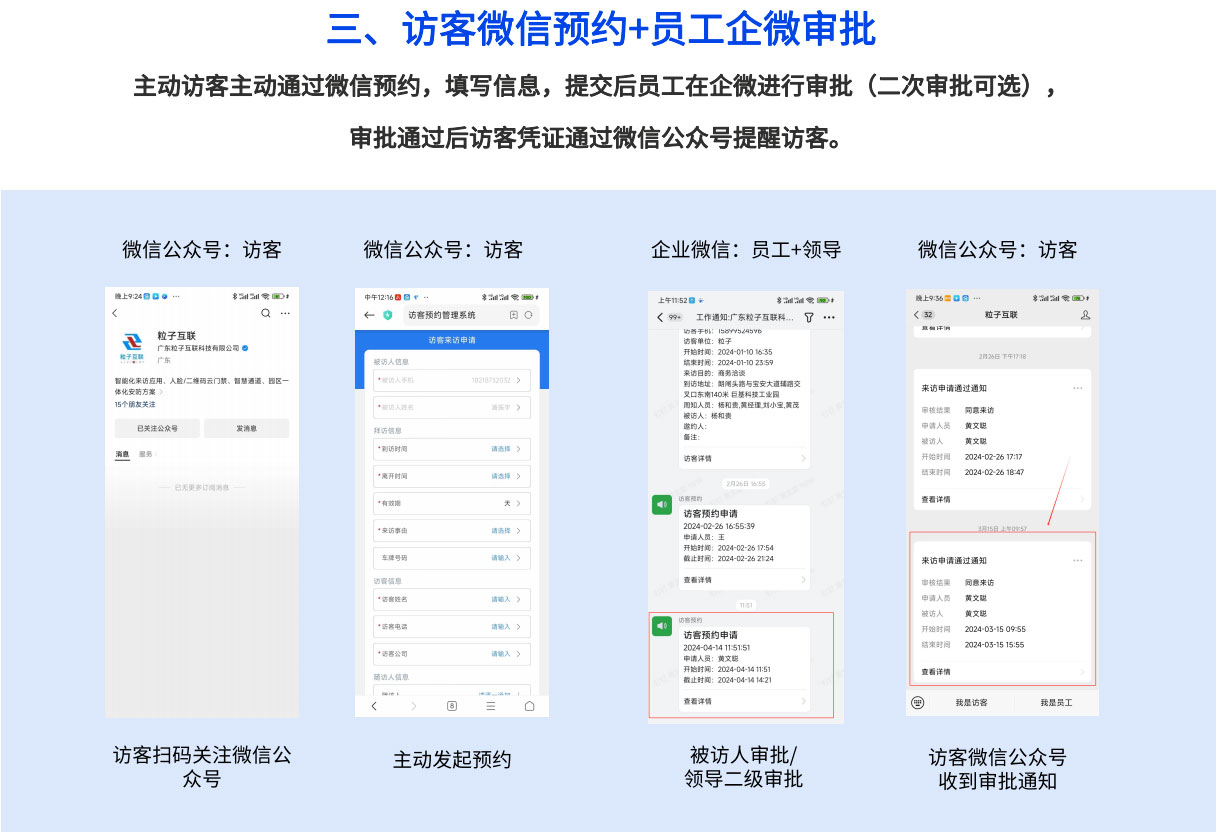This screenshot has height=833, width=1217.
Task: Open three-dot menu on 2024-02-26 来访申请通过通知
Action: tap(1077, 388)
